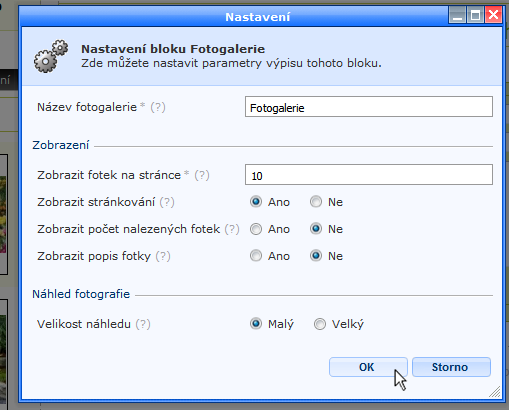This screenshot has width=509, height=410.
Task: Open help hint next to Název fotogalerie
Action: click(158, 107)
